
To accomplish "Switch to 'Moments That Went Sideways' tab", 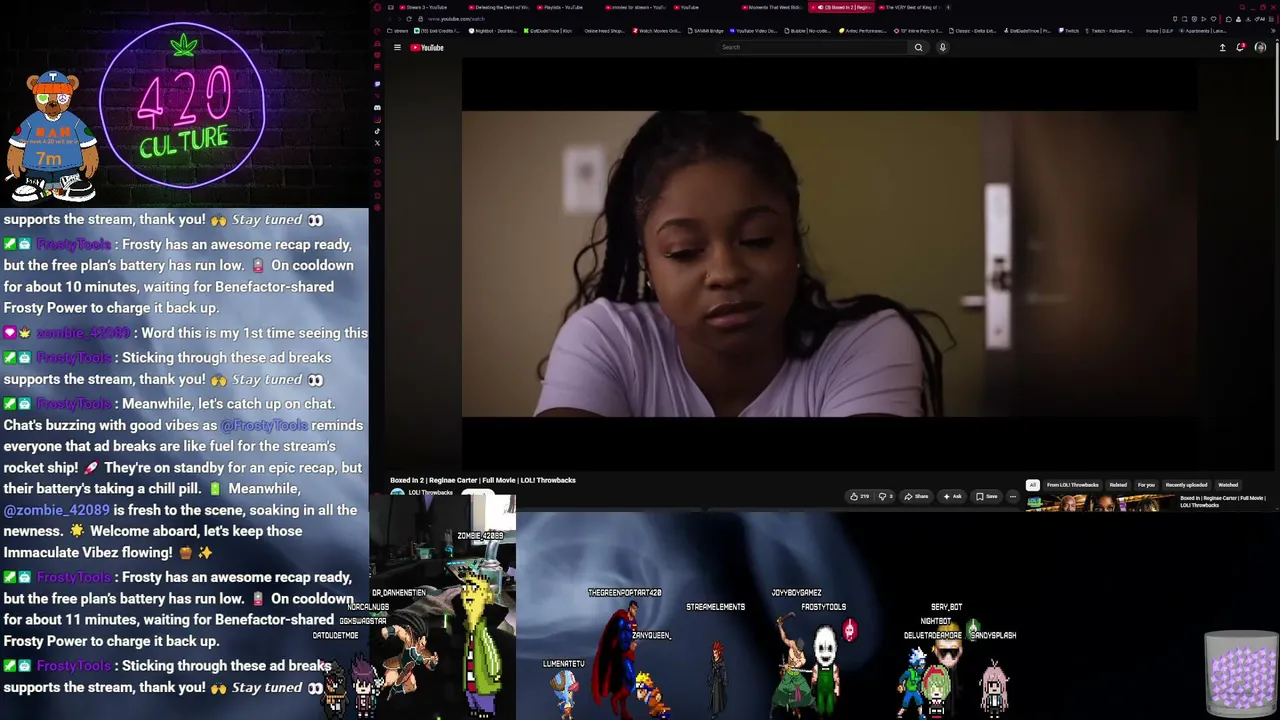I will click(772, 7).
